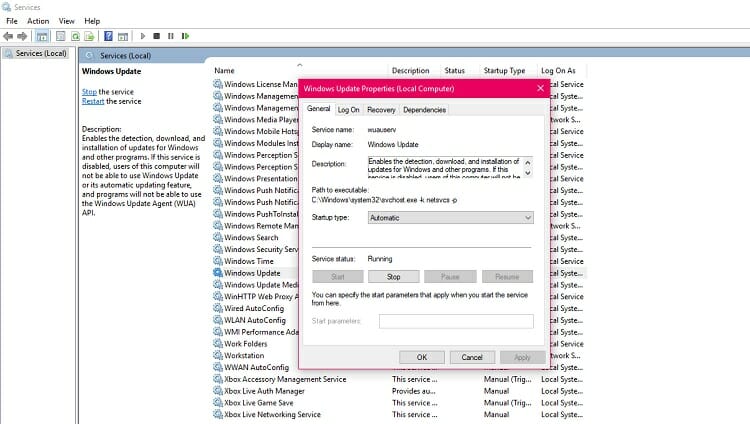750x424 pixels.
Task: Open the View menu
Action: 66,21
